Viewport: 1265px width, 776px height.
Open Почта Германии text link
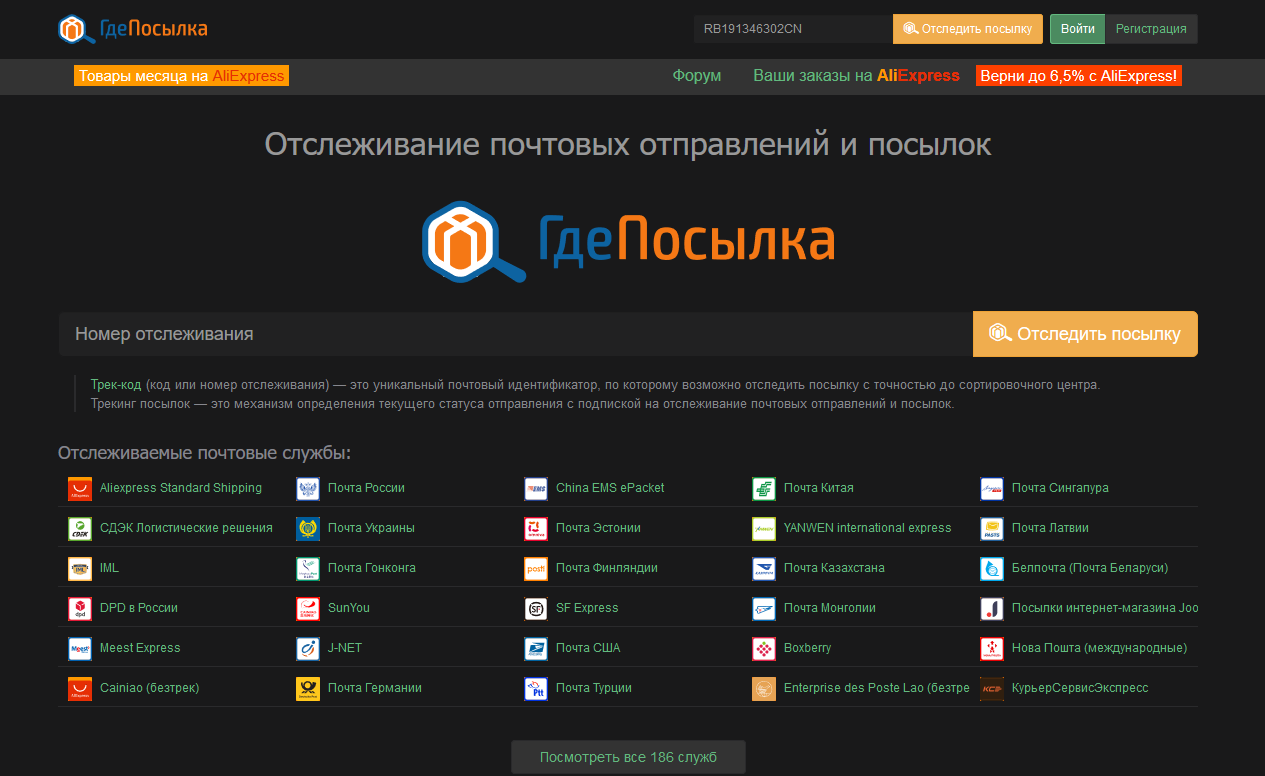click(375, 688)
